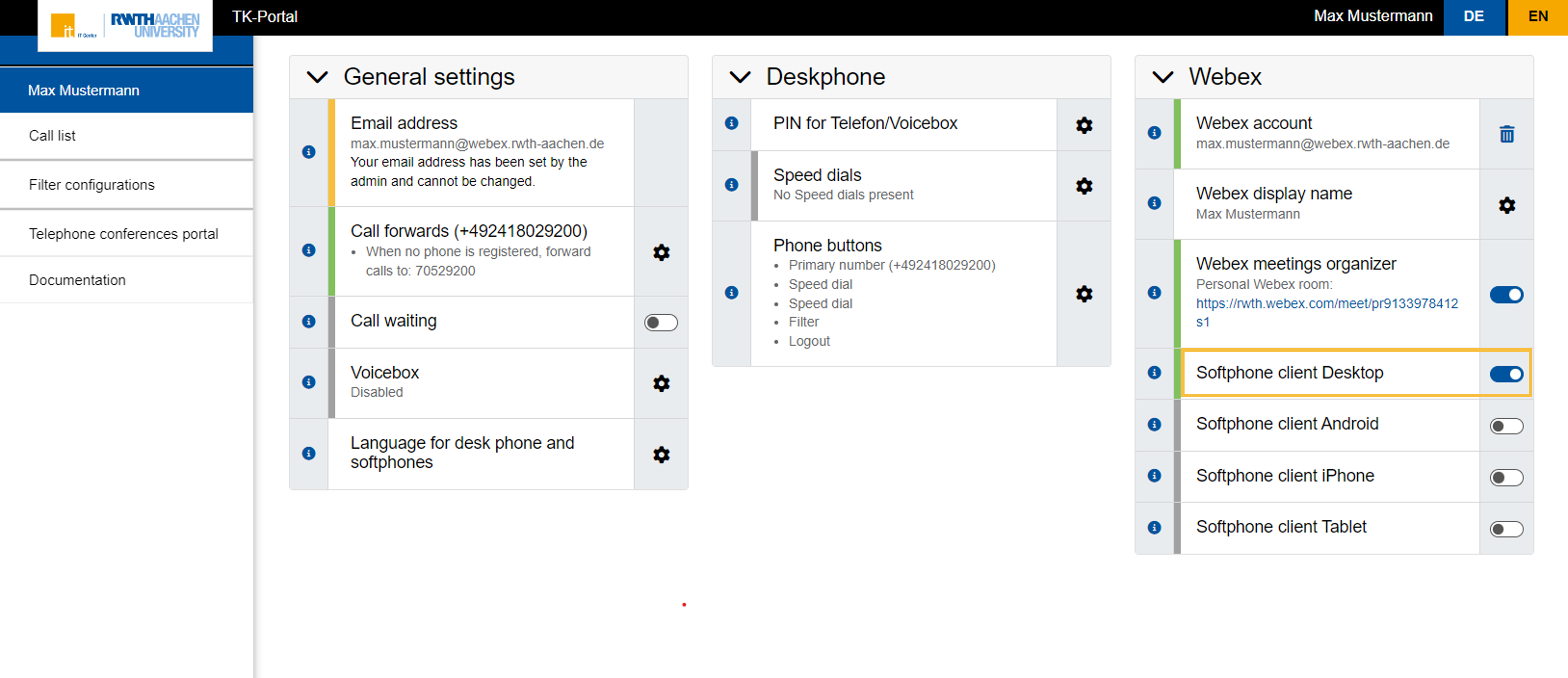Enable the Call waiting toggle
The image size is (1568, 678).
[660, 322]
